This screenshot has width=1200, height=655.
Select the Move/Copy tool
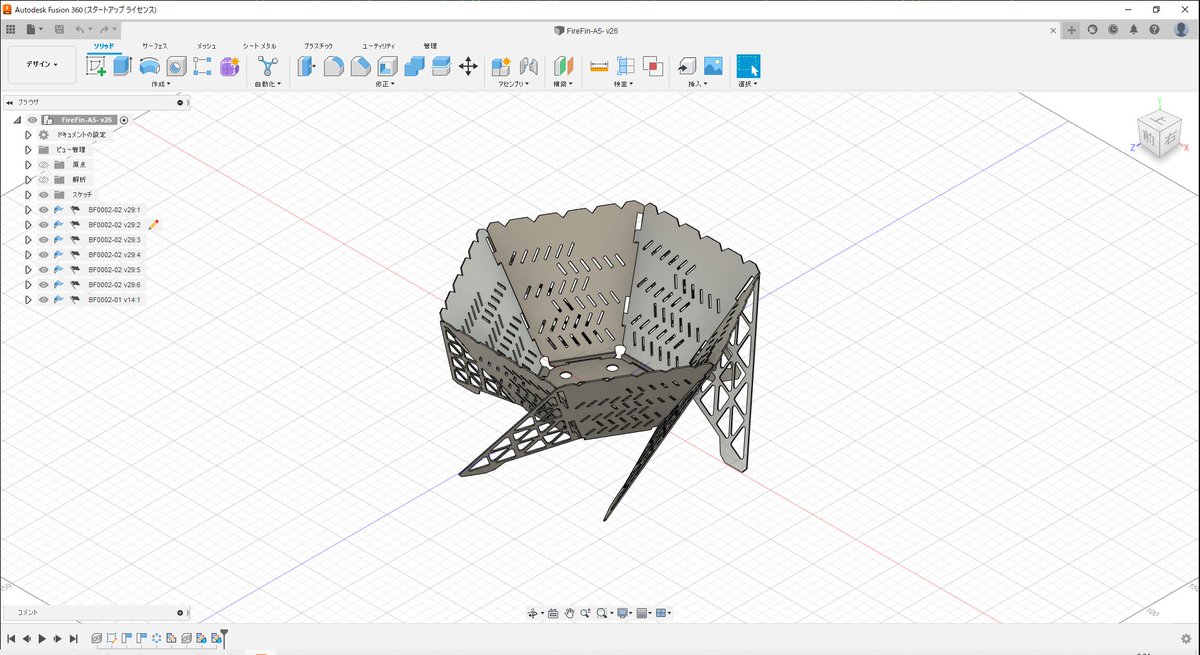(468, 66)
